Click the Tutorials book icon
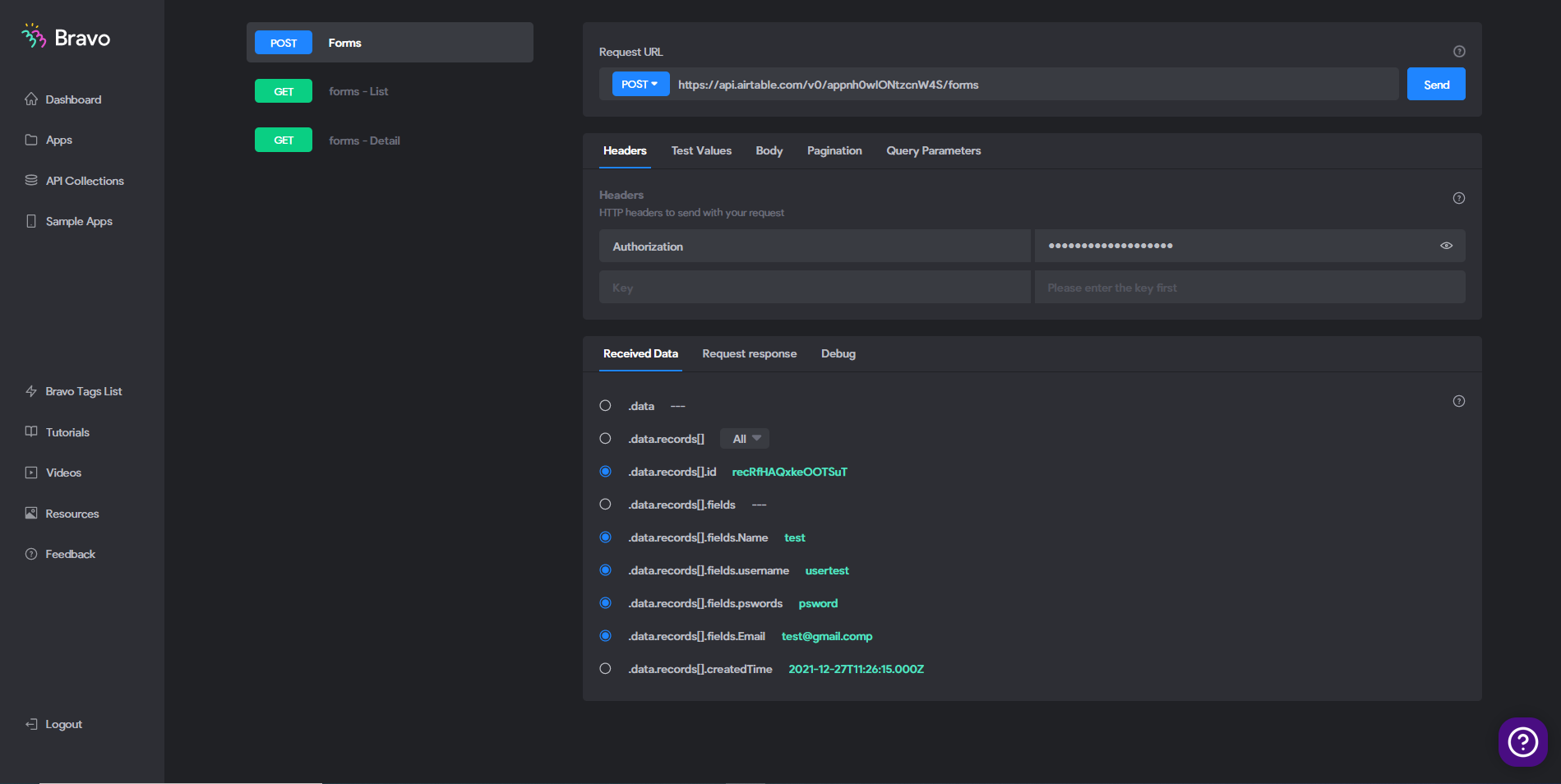The width and height of the screenshot is (1561, 784). tap(31, 431)
